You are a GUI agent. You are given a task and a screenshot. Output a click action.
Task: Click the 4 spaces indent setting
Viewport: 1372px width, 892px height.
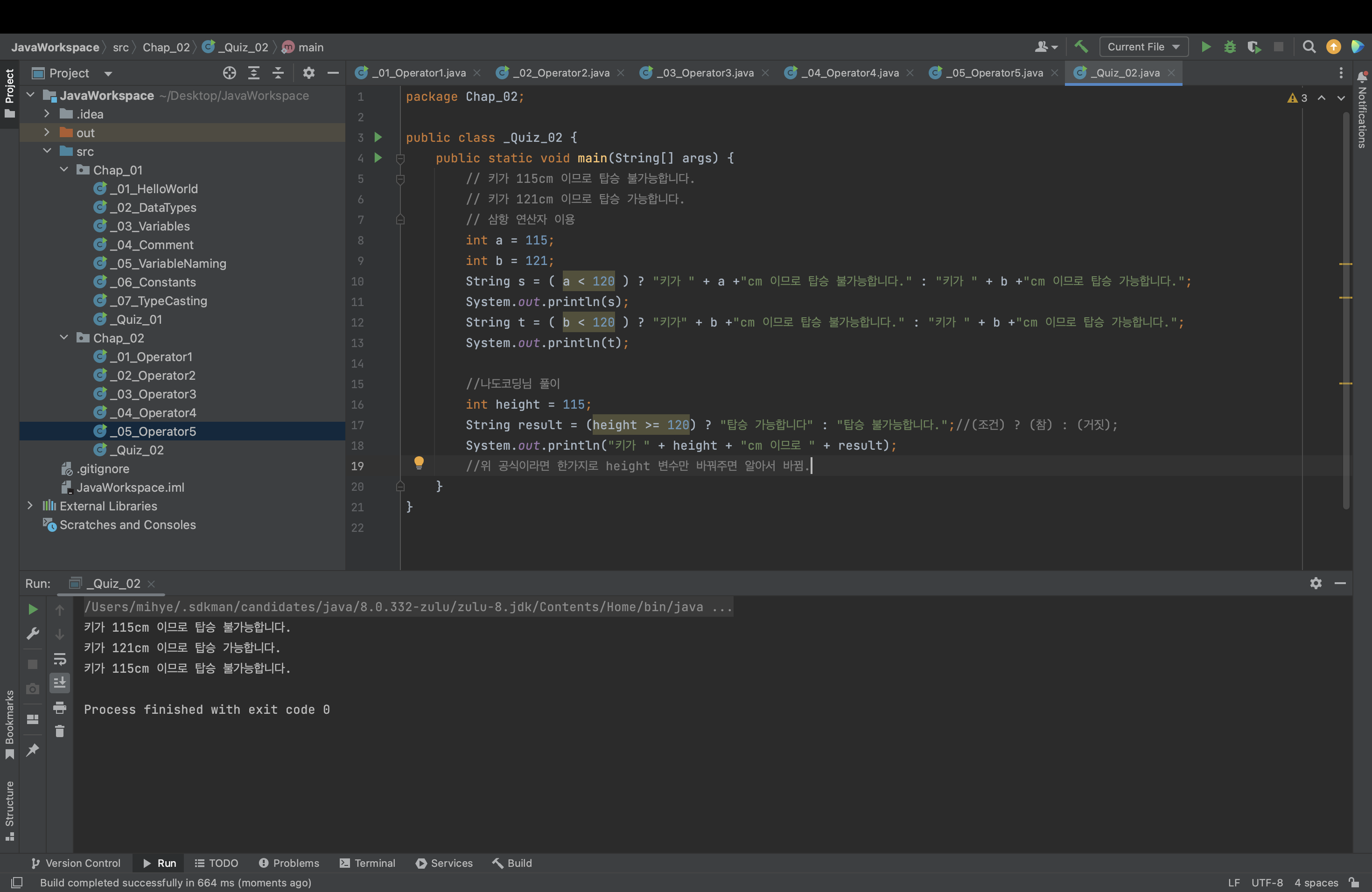[x=1316, y=883]
